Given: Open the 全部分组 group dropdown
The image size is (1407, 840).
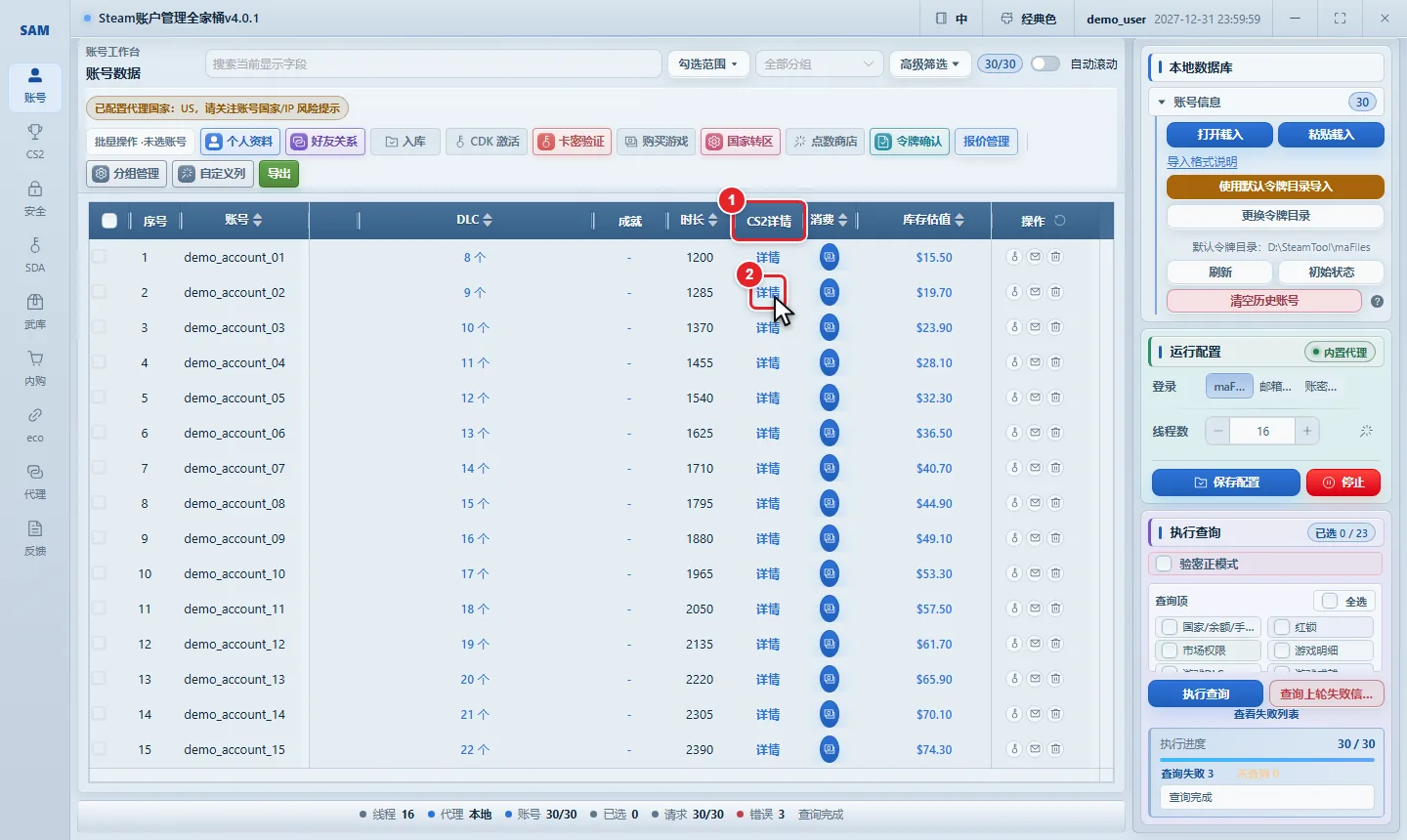Looking at the screenshot, I should (818, 63).
